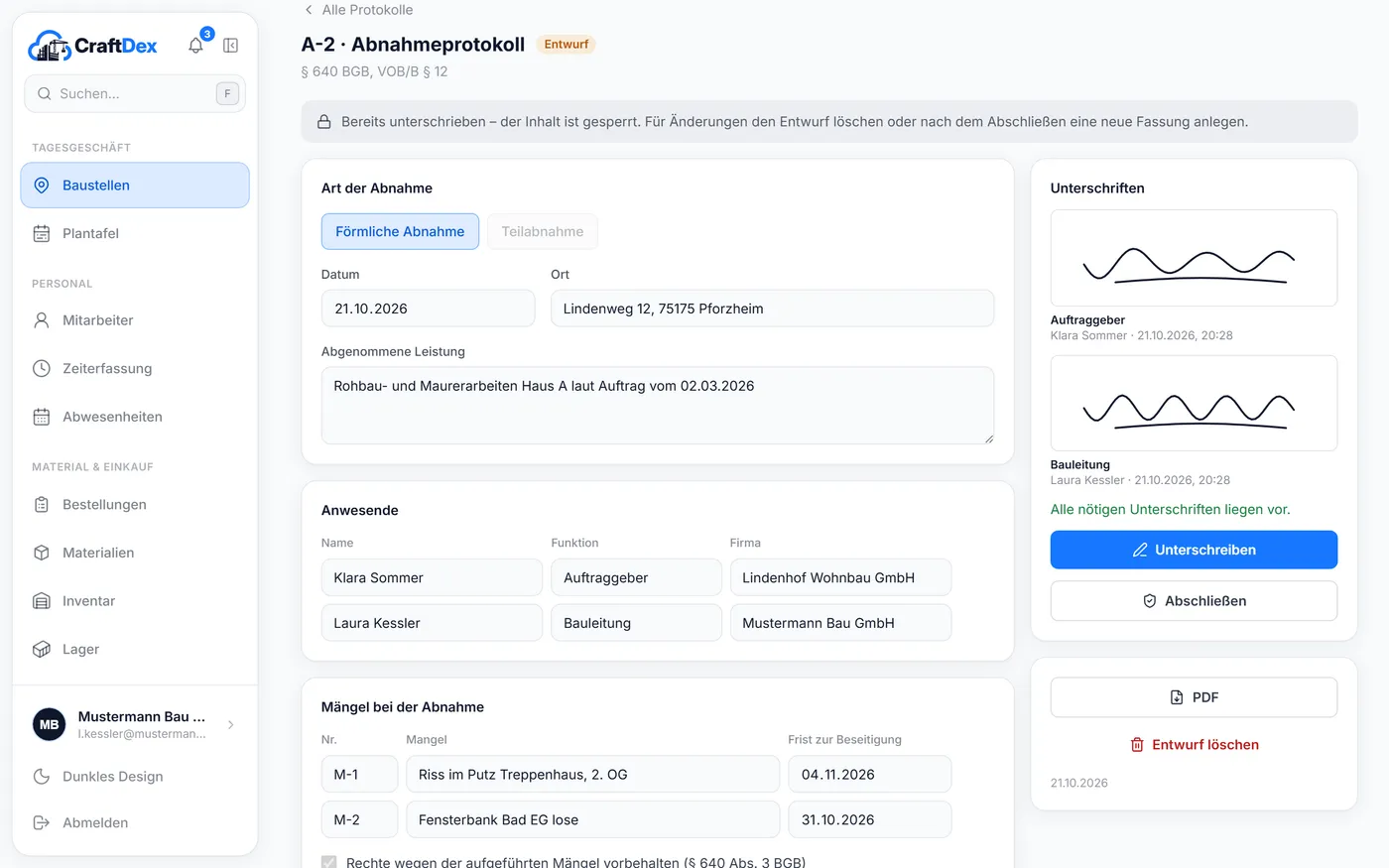The width and height of the screenshot is (1389, 868).
Task: Click the Auftraggeber signature image
Action: click(x=1194, y=258)
